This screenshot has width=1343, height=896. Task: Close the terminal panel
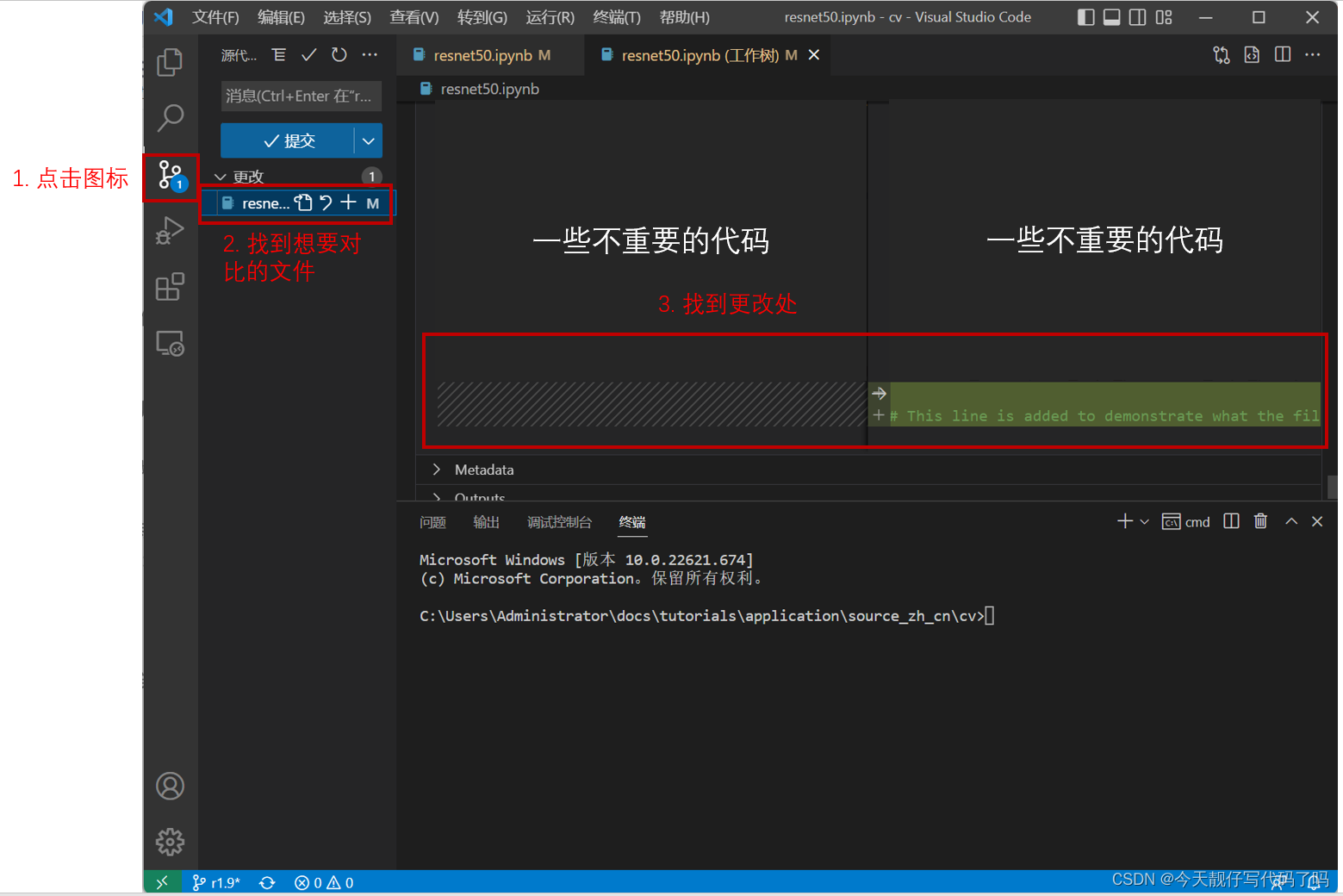[x=1317, y=521]
